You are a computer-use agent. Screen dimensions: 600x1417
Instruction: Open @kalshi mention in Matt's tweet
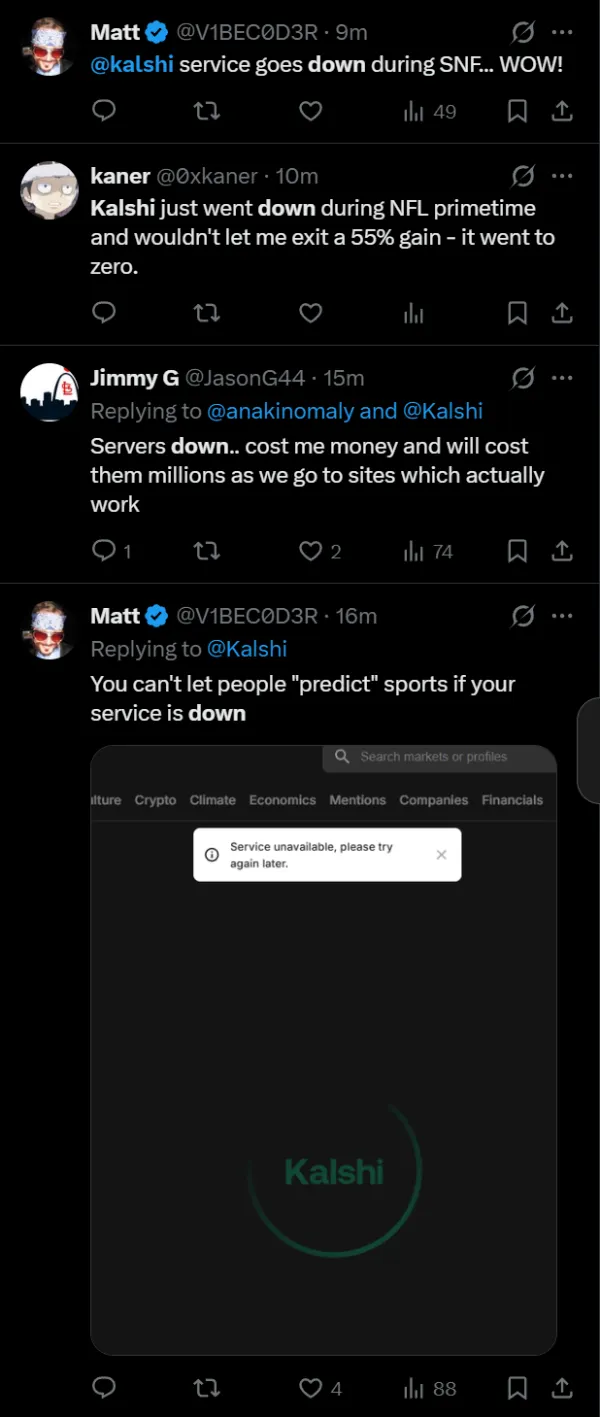(132, 64)
